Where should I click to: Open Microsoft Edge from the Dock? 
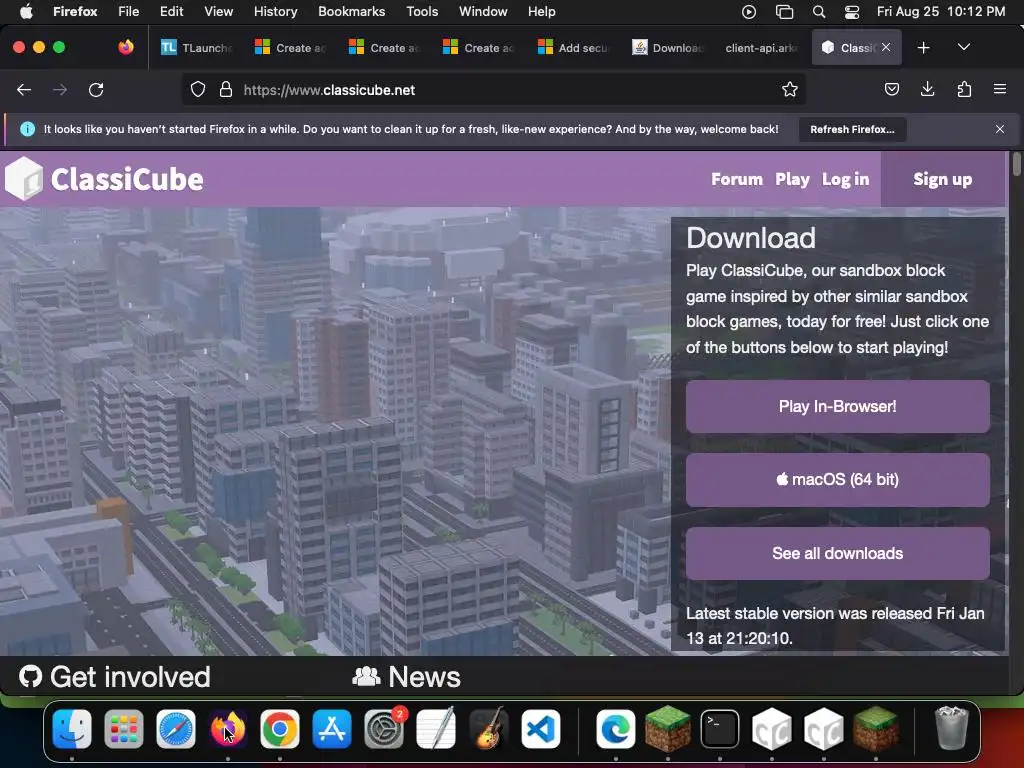pyautogui.click(x=615, y=729)
